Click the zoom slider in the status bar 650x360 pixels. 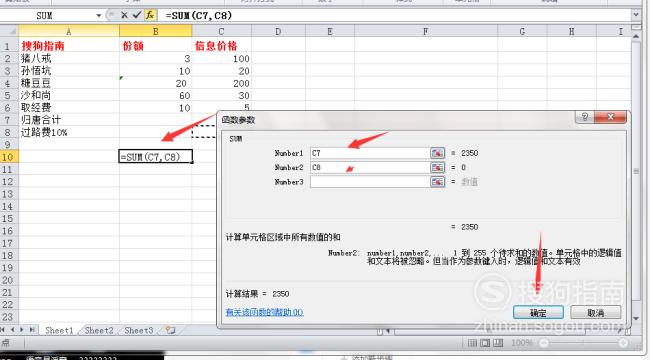tap(584, 343)
